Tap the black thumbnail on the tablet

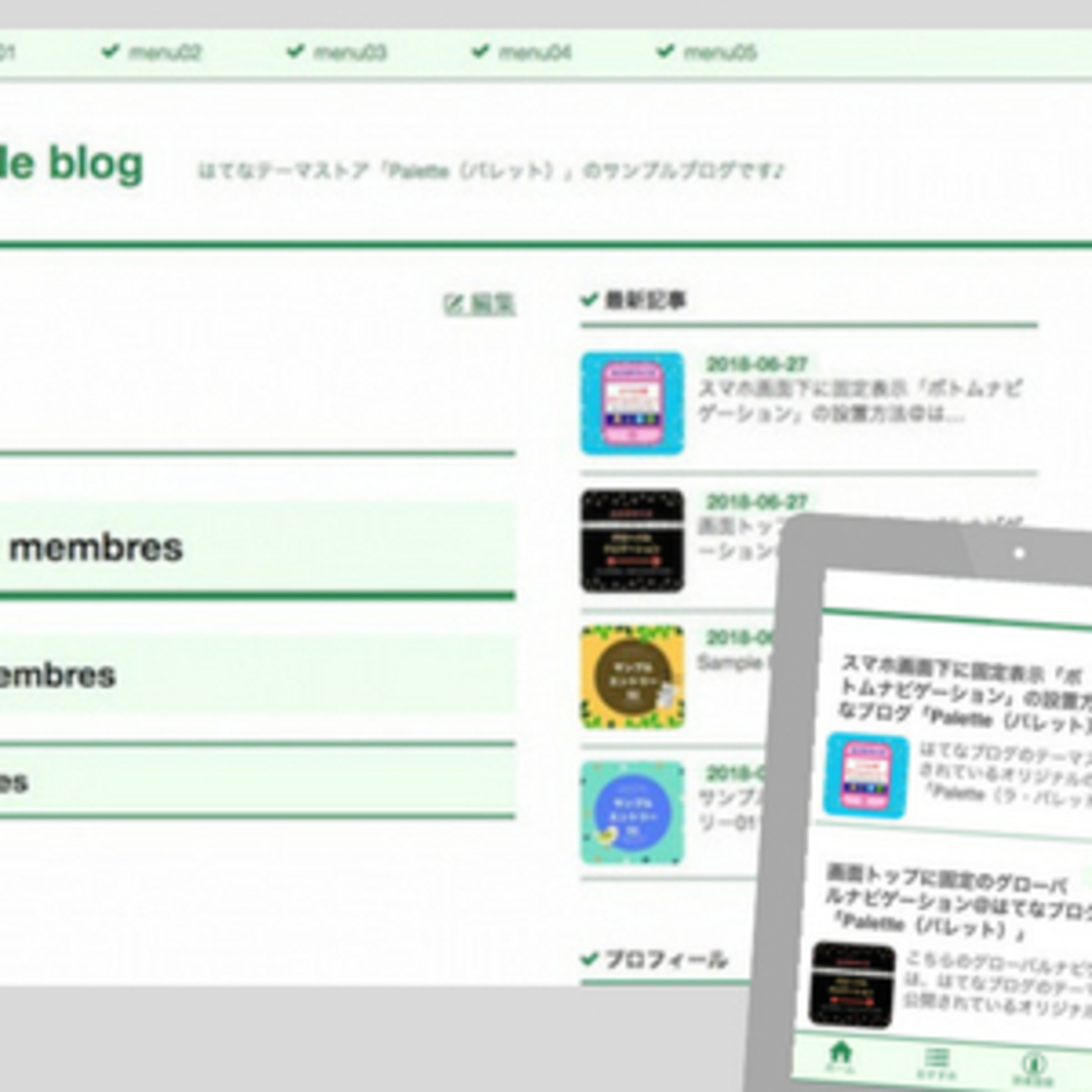[x=852, y=986]
